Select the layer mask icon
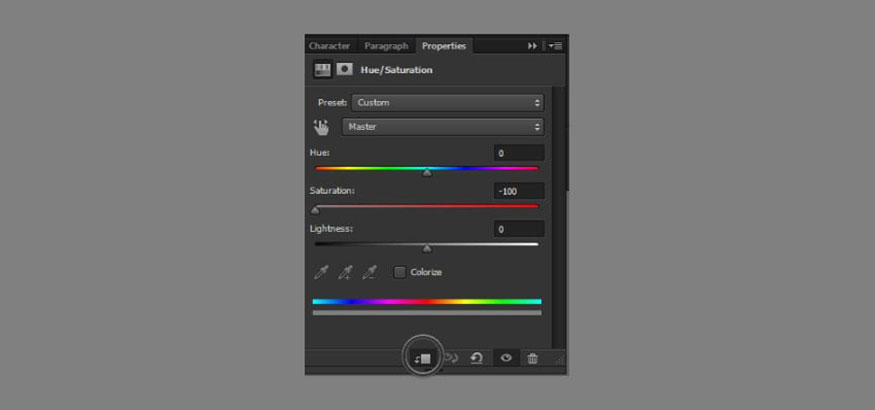Screen dimensions: 875x410 click(x=345, y=70)
